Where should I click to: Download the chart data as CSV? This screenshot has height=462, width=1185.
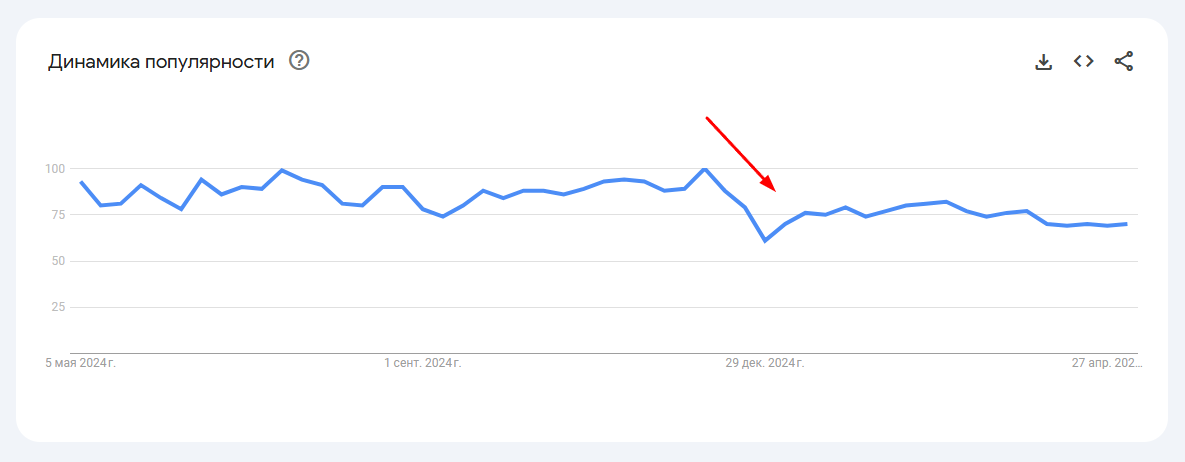[x=1043, y=62]
